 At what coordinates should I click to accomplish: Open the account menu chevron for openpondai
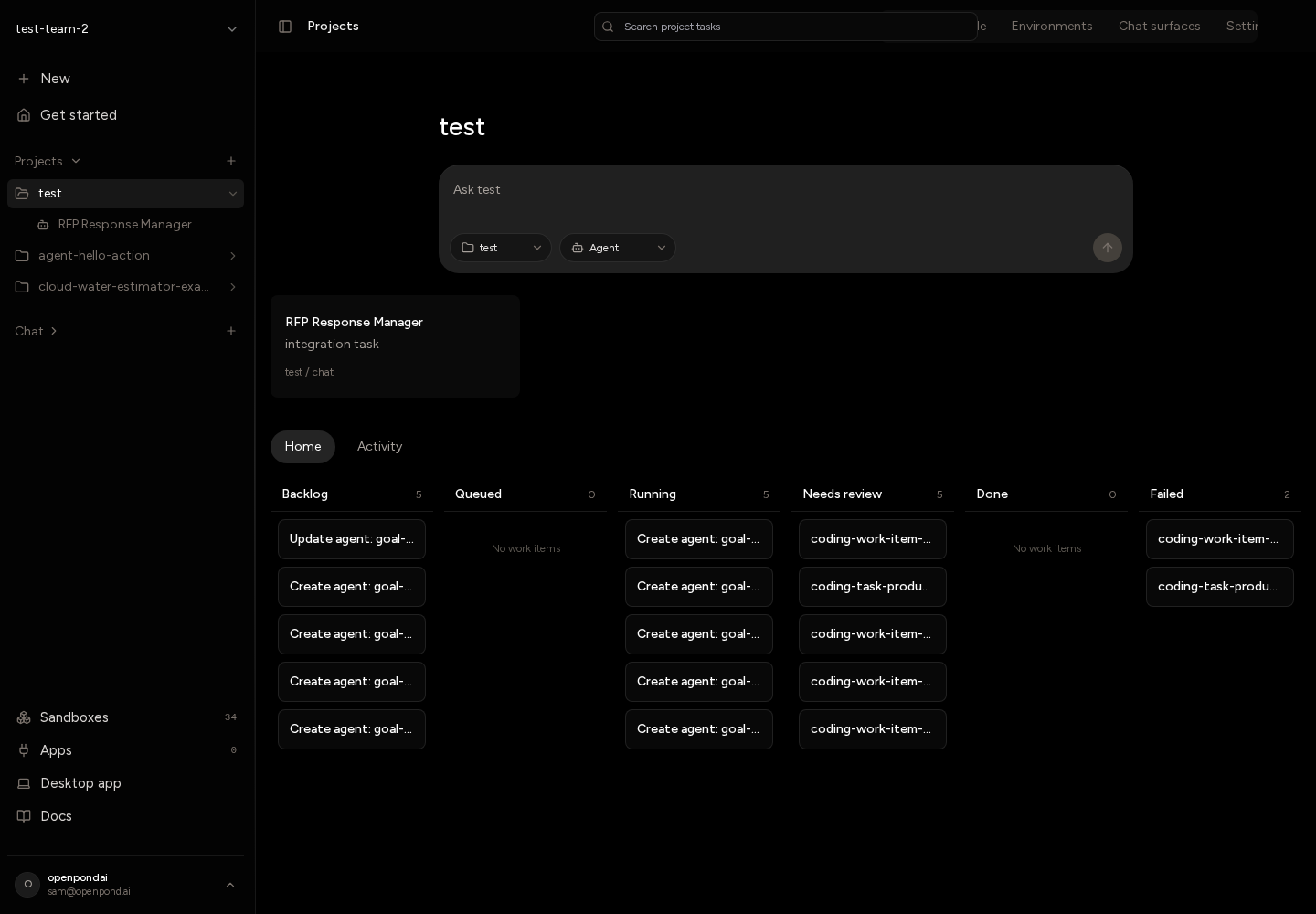[x=230, y=885]
